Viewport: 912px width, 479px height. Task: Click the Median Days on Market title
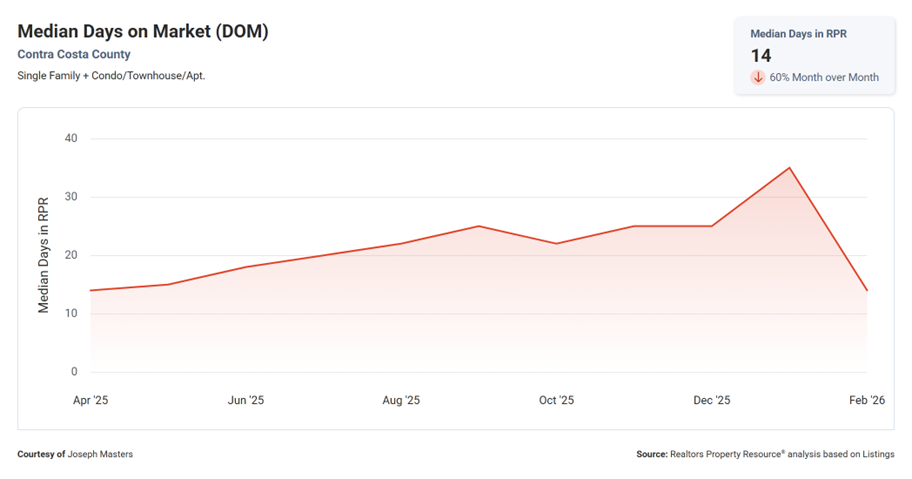[143, 31]
